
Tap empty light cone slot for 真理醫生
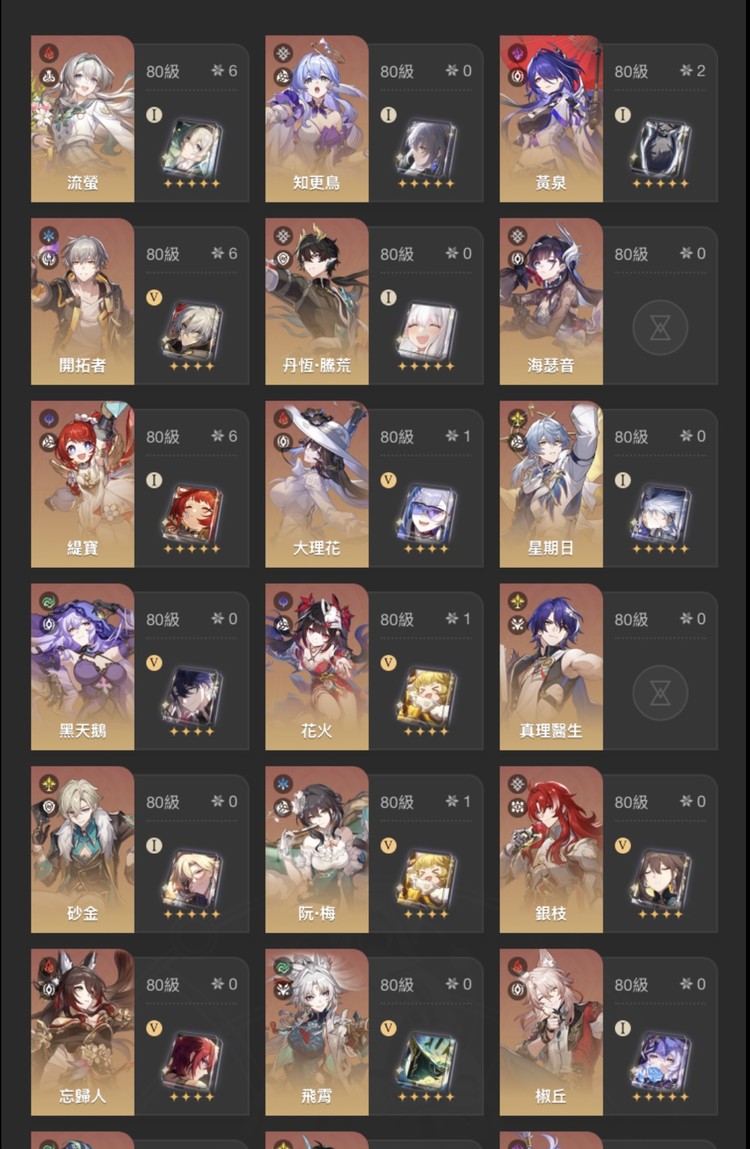[660, 692]
